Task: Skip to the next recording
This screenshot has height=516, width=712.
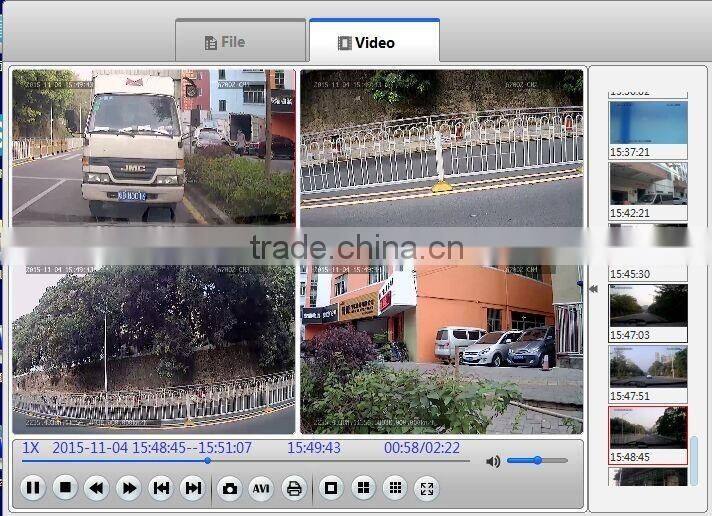Action: click(193, 488)
